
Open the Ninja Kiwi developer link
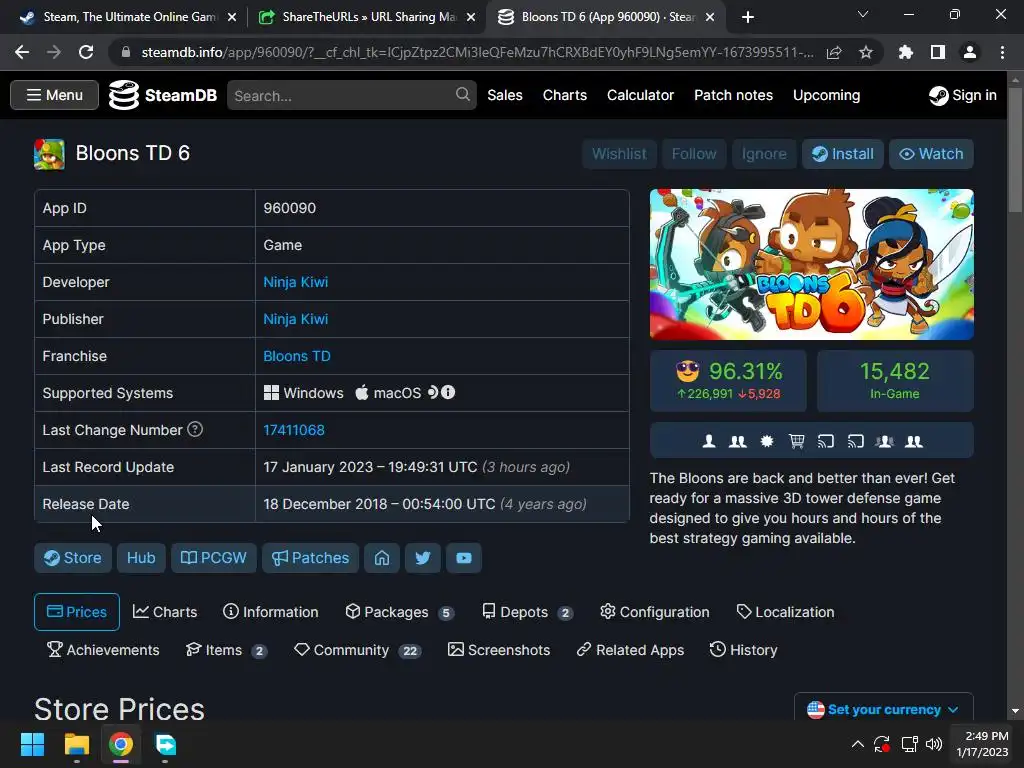pyautogui.click(x=295, y=282)
